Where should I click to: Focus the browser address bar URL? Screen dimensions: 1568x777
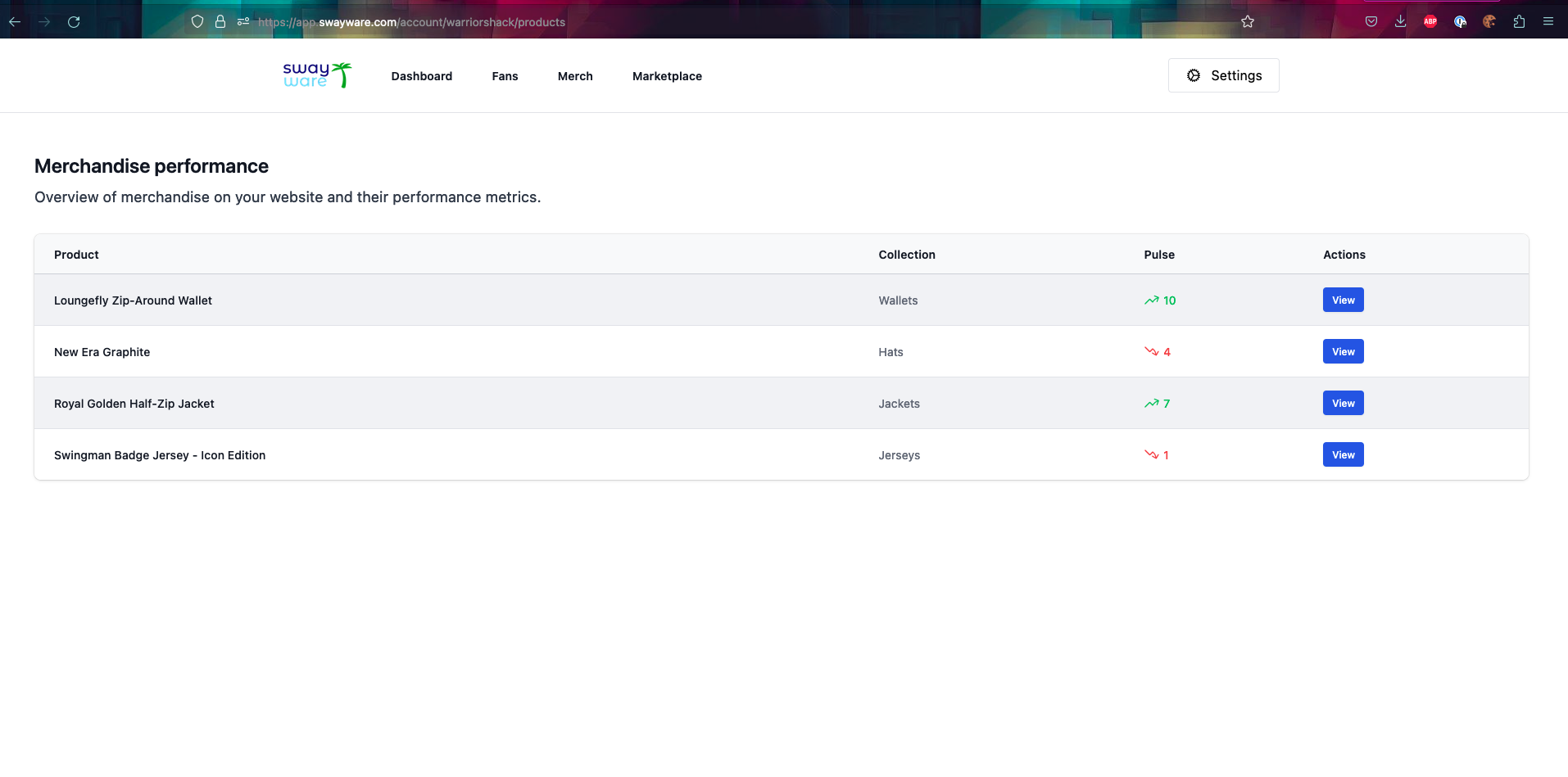[x=411, y=22]
